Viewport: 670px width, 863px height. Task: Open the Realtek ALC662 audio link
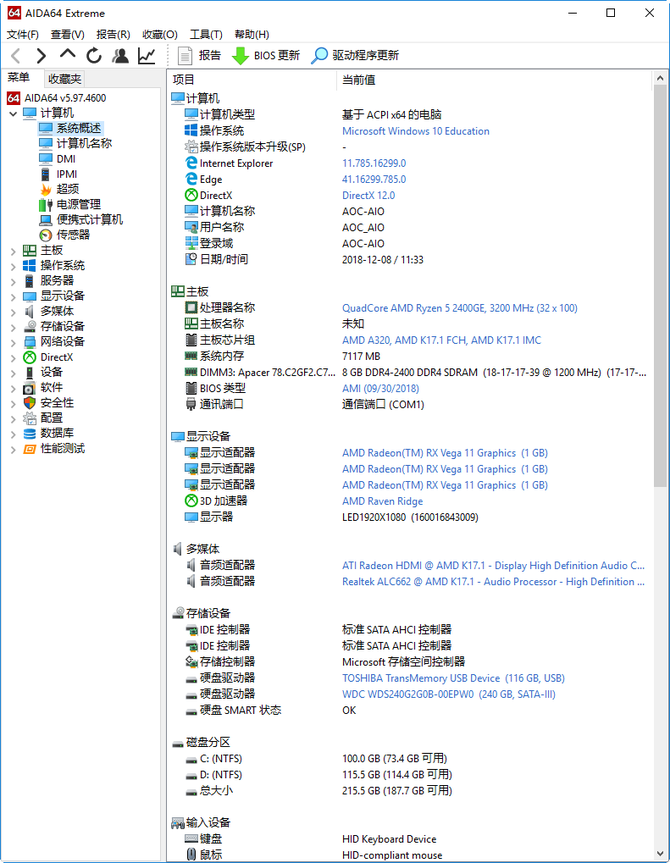point(493,582)
